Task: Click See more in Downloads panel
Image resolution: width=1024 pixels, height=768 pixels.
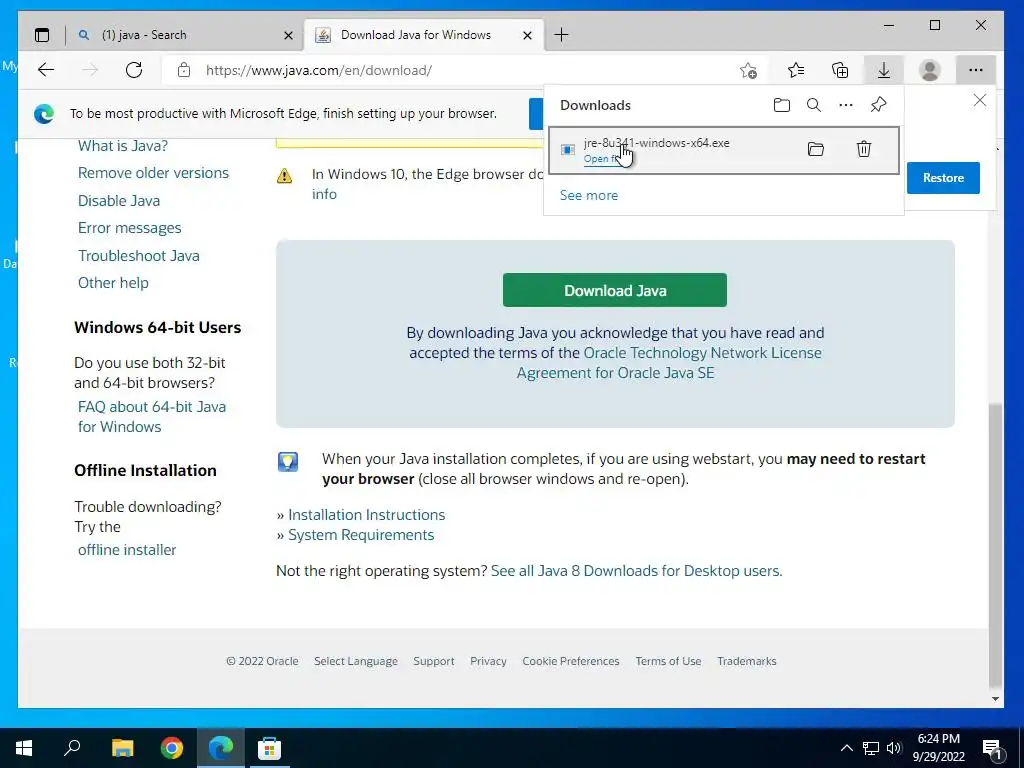Action: point(588,195)
